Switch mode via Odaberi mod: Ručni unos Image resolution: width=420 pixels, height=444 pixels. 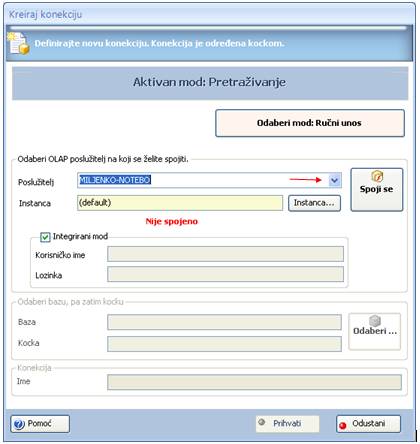tap(310, 123)
